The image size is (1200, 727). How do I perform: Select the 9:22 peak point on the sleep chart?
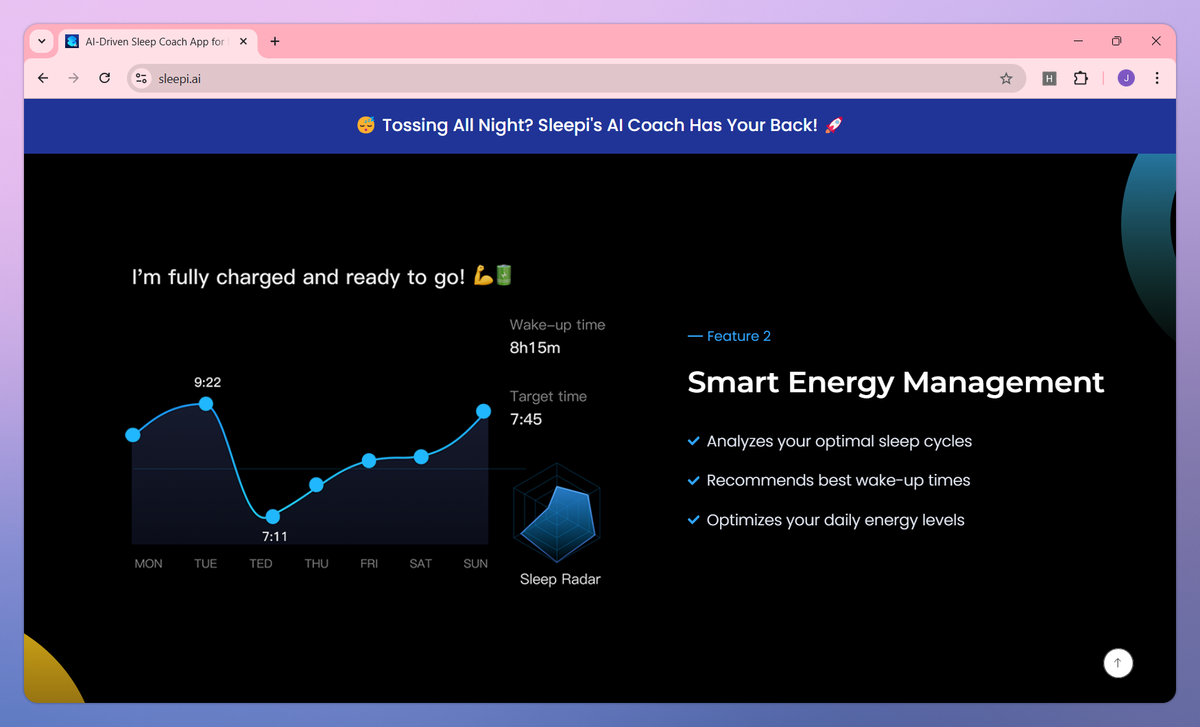(205, 403)
